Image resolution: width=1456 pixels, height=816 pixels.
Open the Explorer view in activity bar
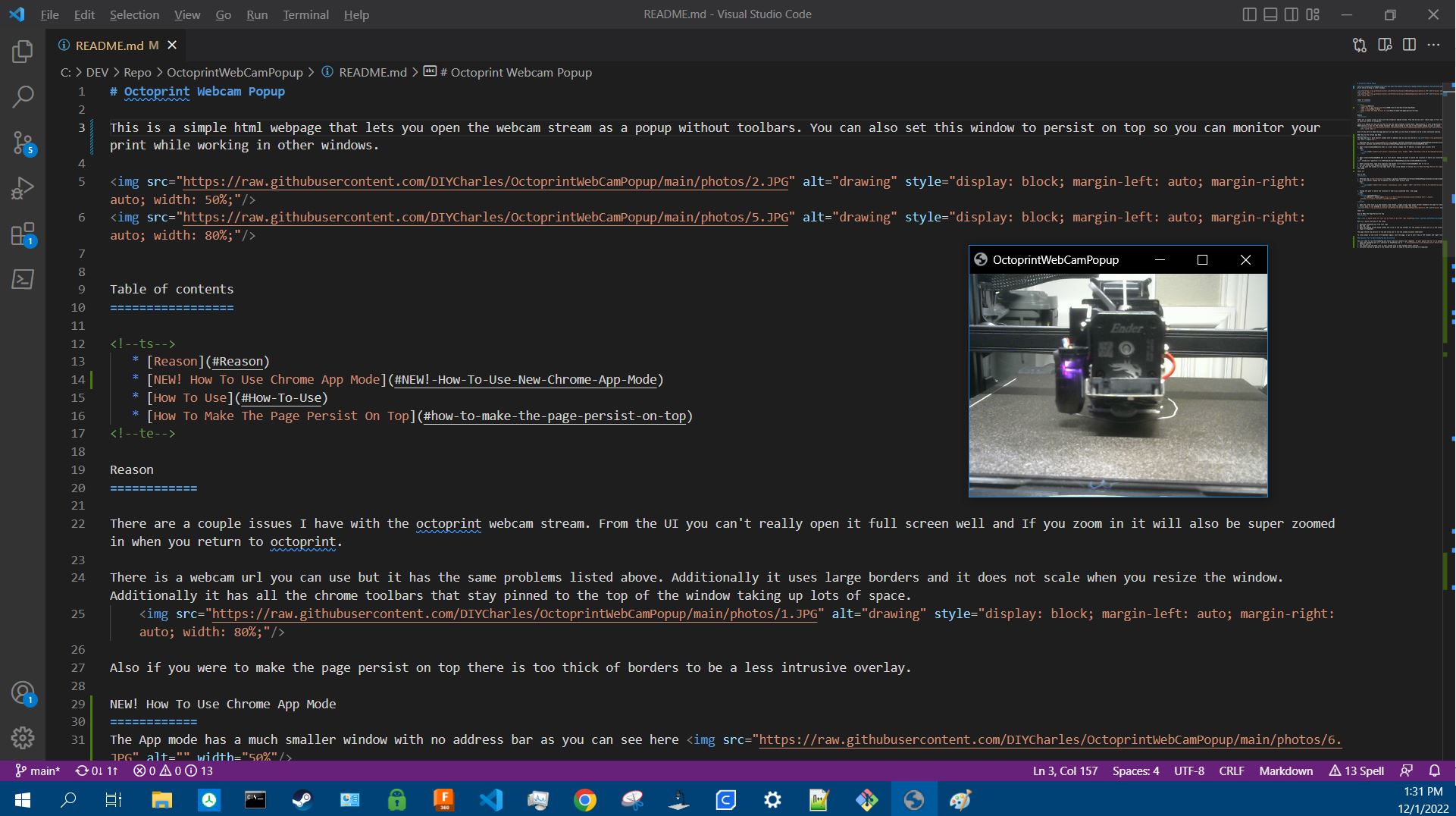point(23,52)
